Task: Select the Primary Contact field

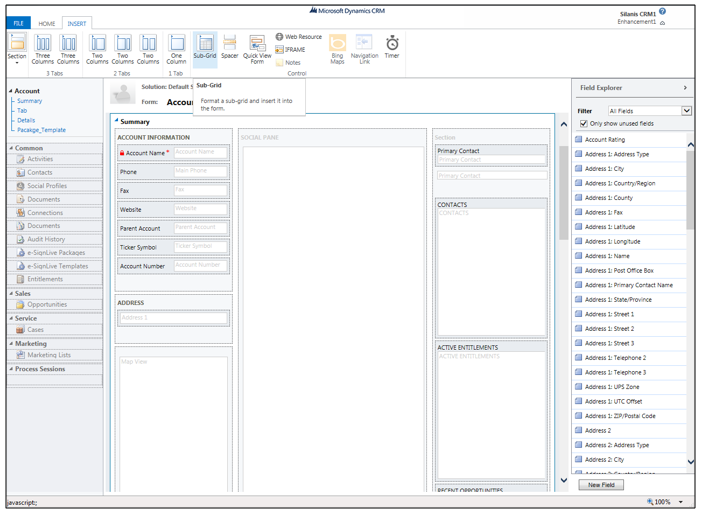Action: (491, 155)
